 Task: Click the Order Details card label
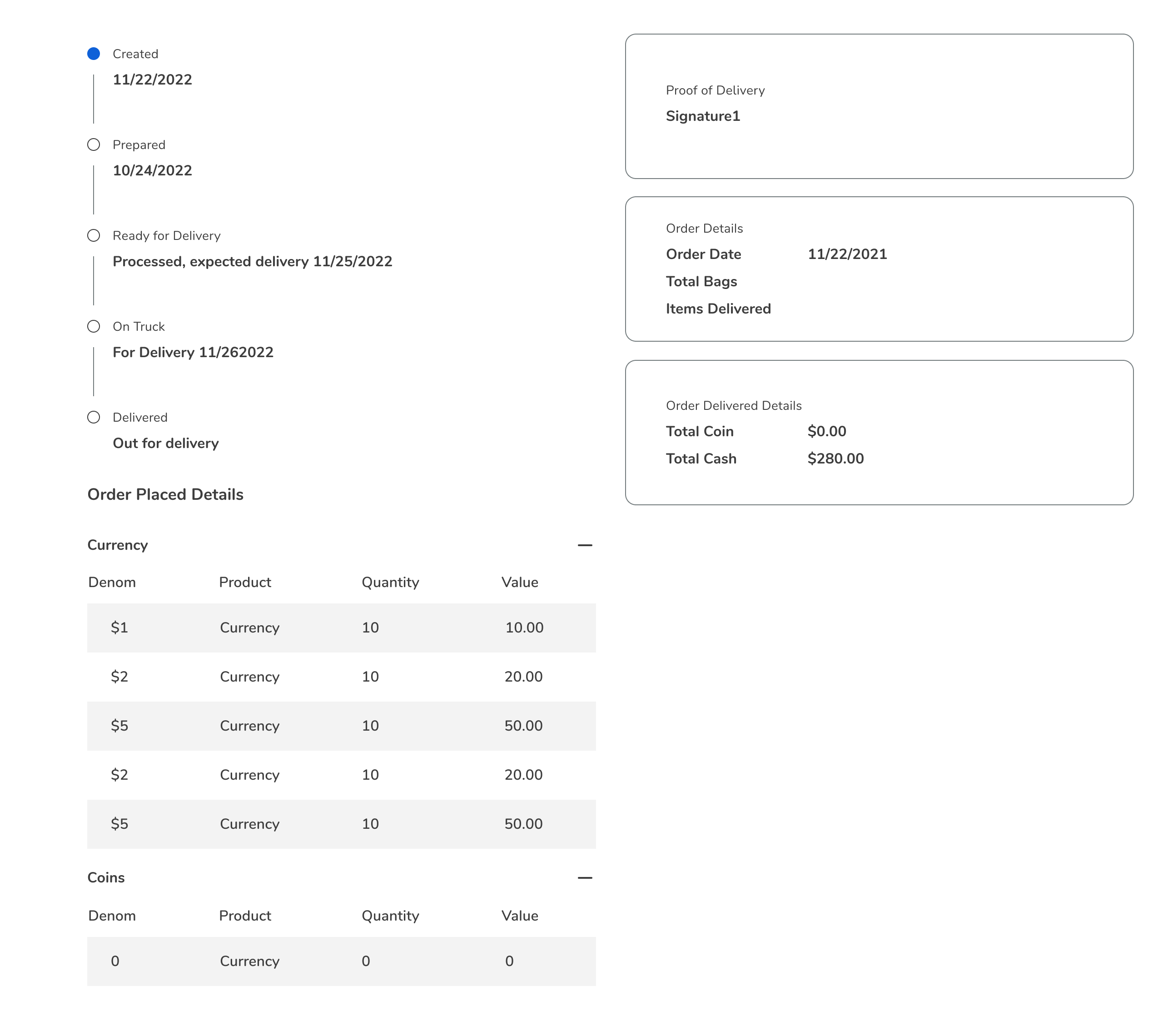pyautogui.click(x=705, y=229)
